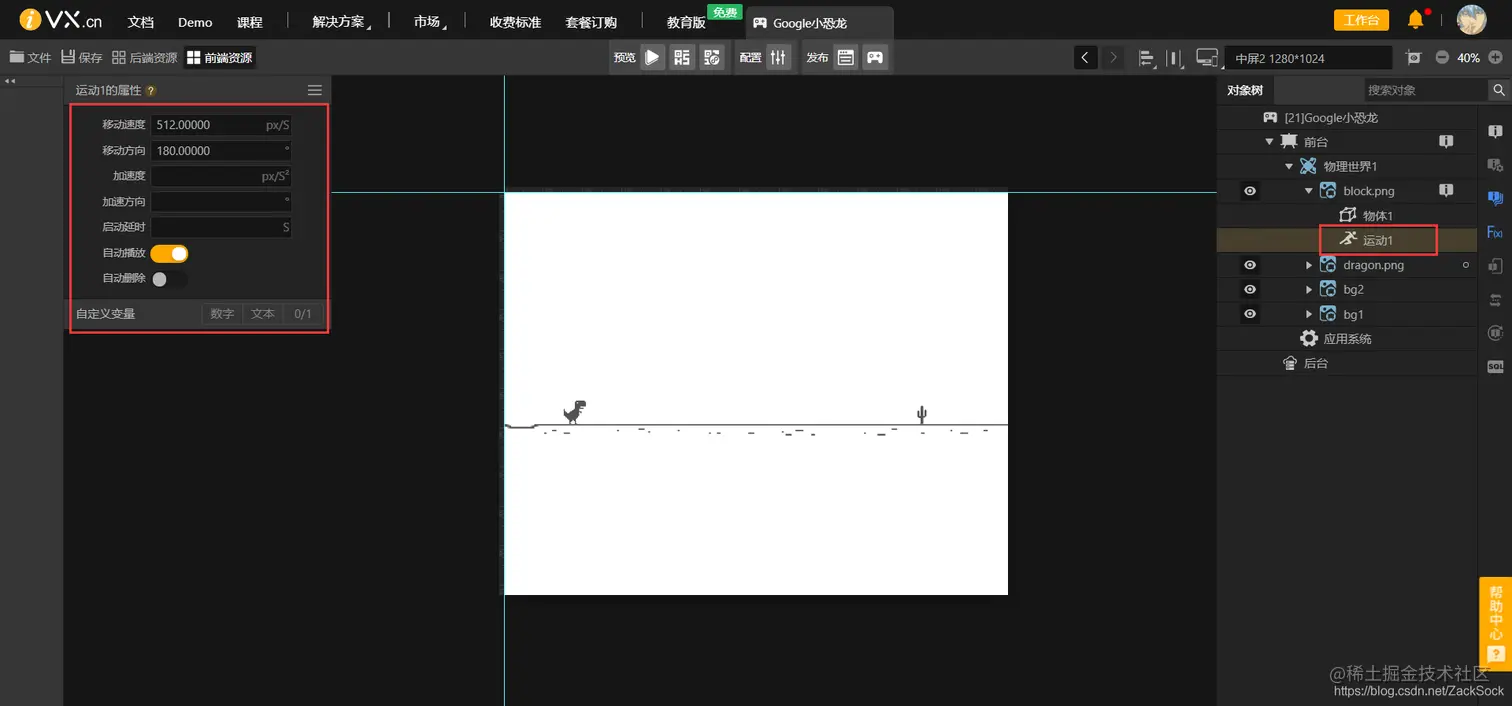Collapse left panel with double arrow

pyautogui.click(x=10, y=81)
